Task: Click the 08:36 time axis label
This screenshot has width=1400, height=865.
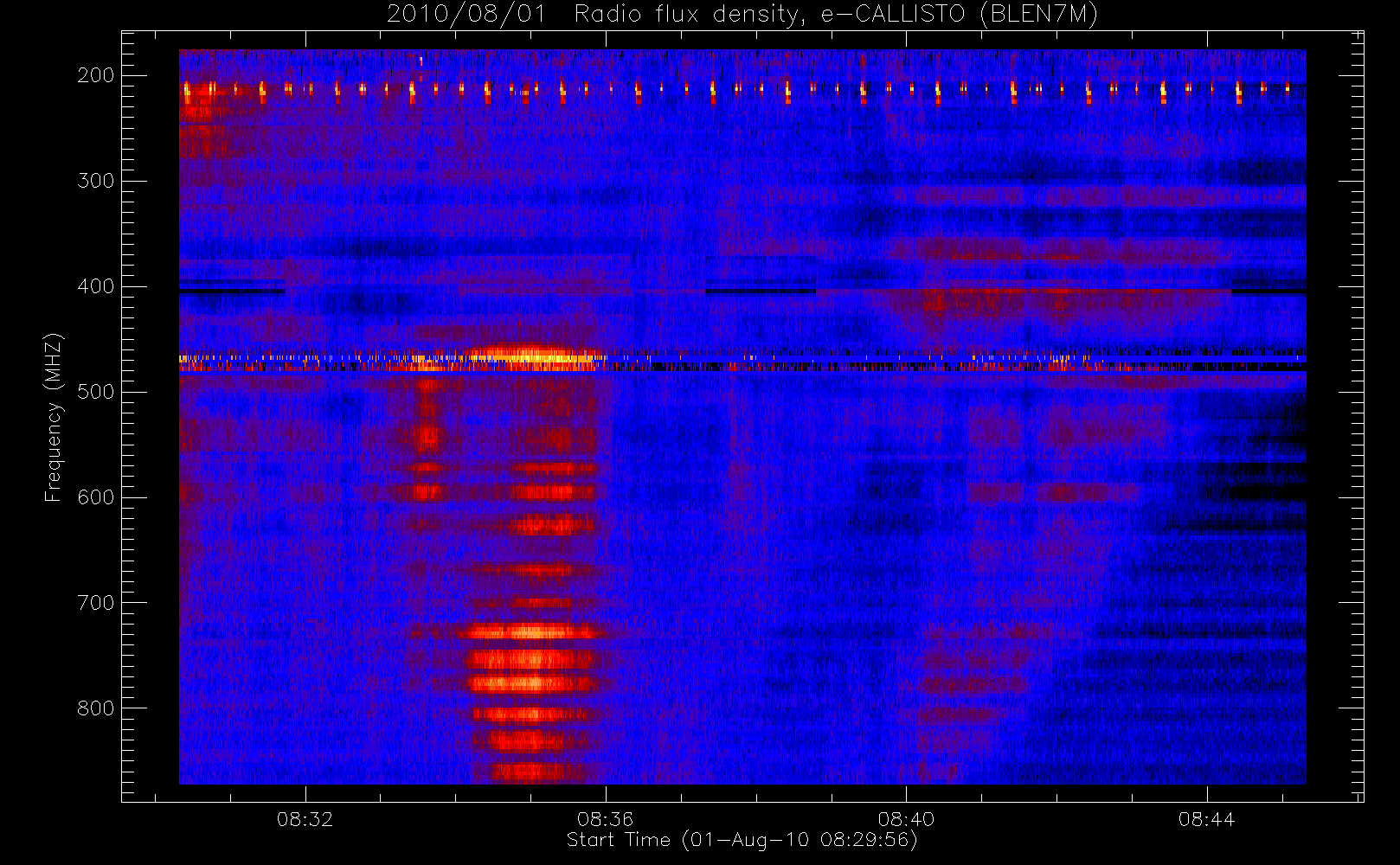Action: tap(605, 819)
